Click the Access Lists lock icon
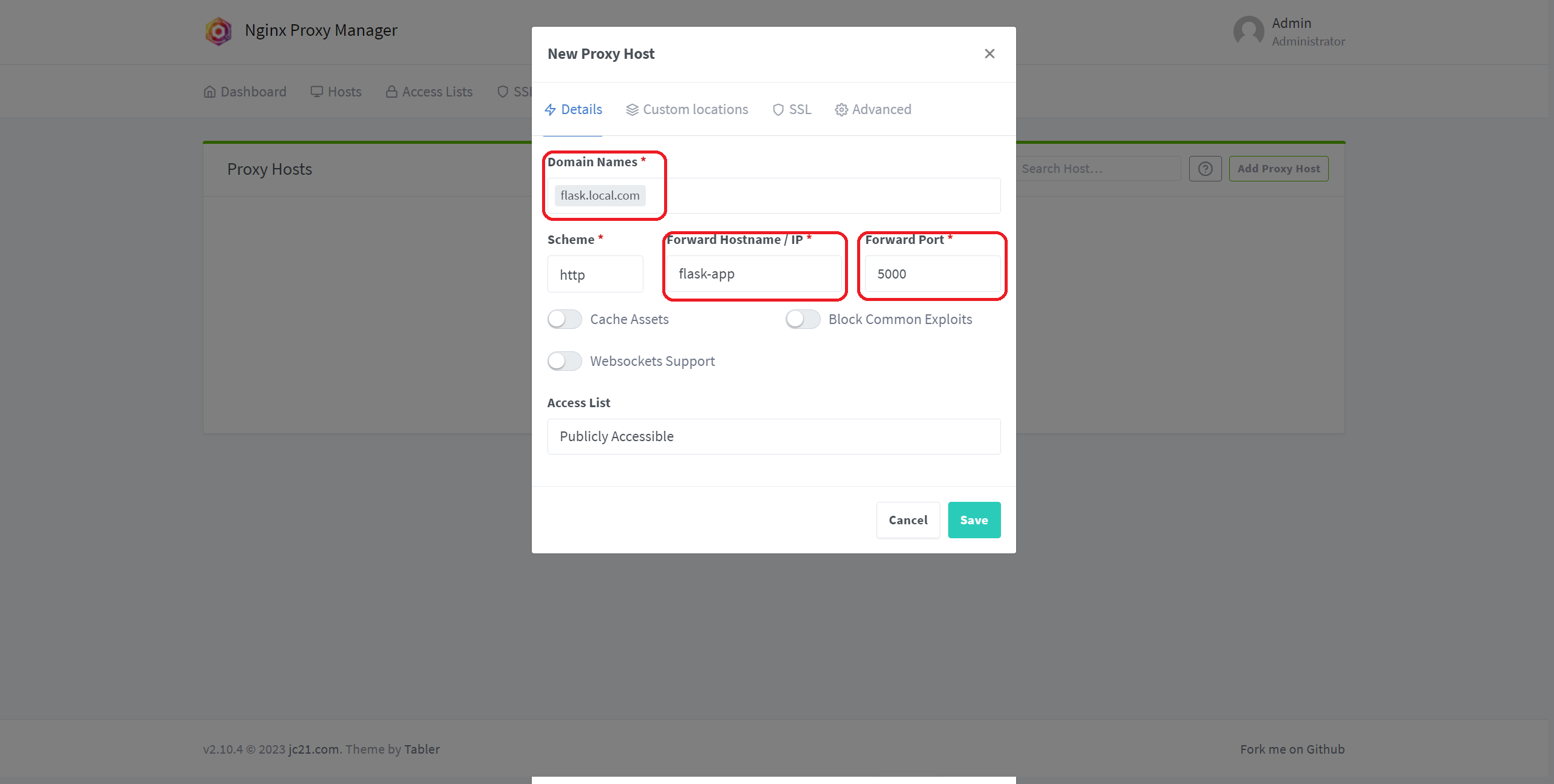Screen dimensions: 1554x784 392,92
